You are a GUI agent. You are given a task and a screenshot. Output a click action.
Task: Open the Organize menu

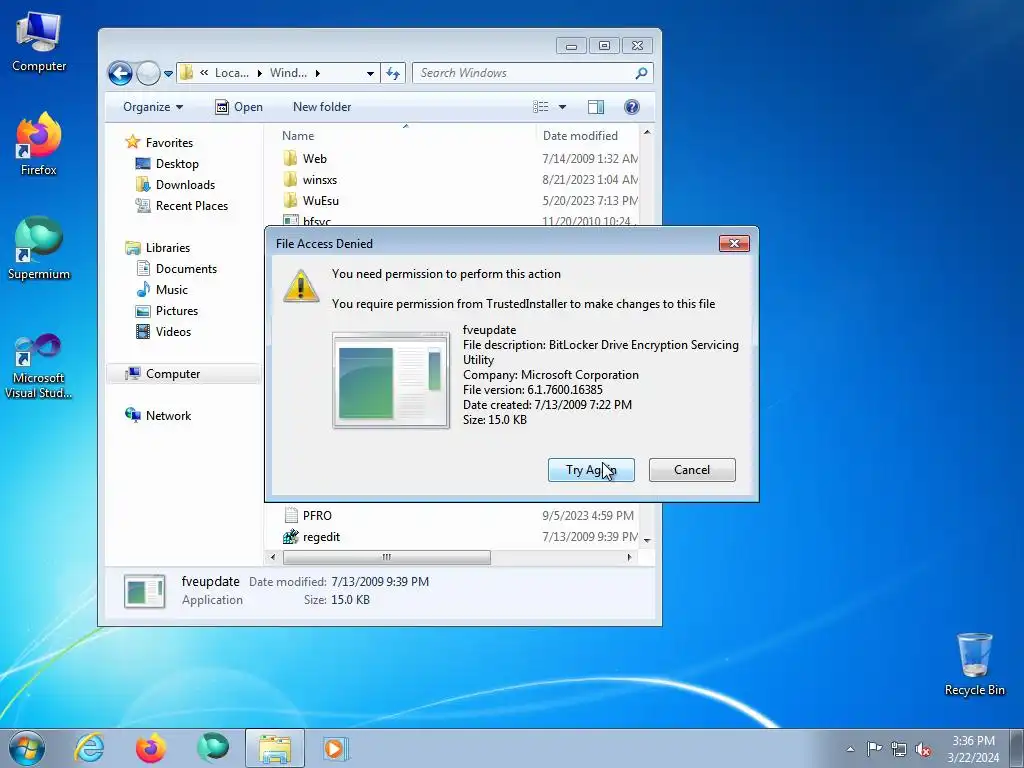click(x=153, y=107)
